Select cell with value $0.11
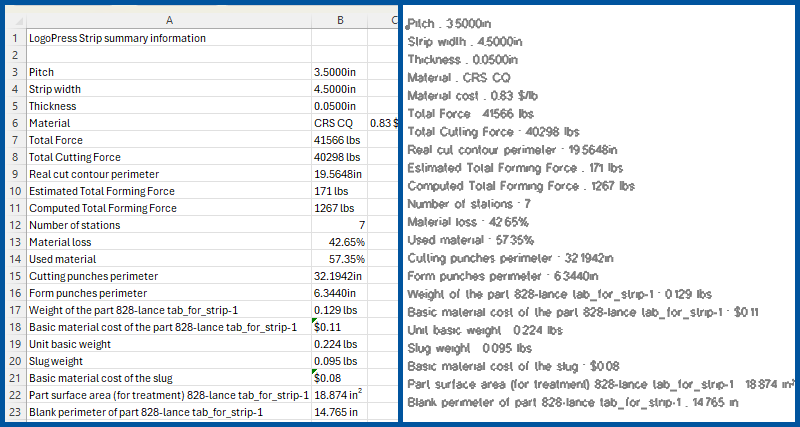 (340, 327)
